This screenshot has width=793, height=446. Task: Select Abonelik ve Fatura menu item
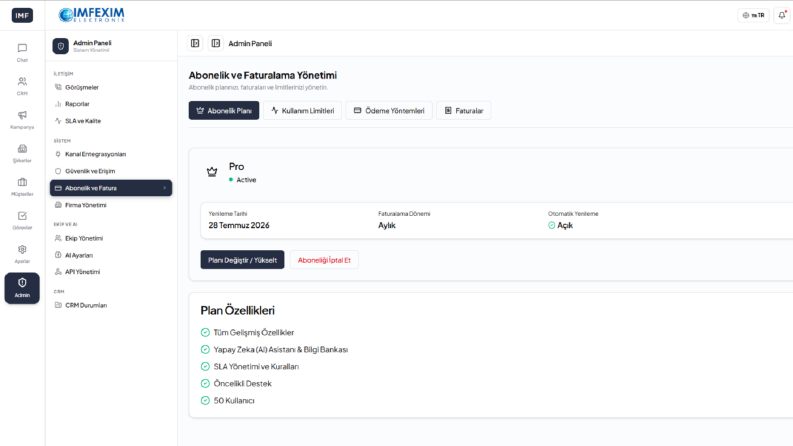click(111, 188)
